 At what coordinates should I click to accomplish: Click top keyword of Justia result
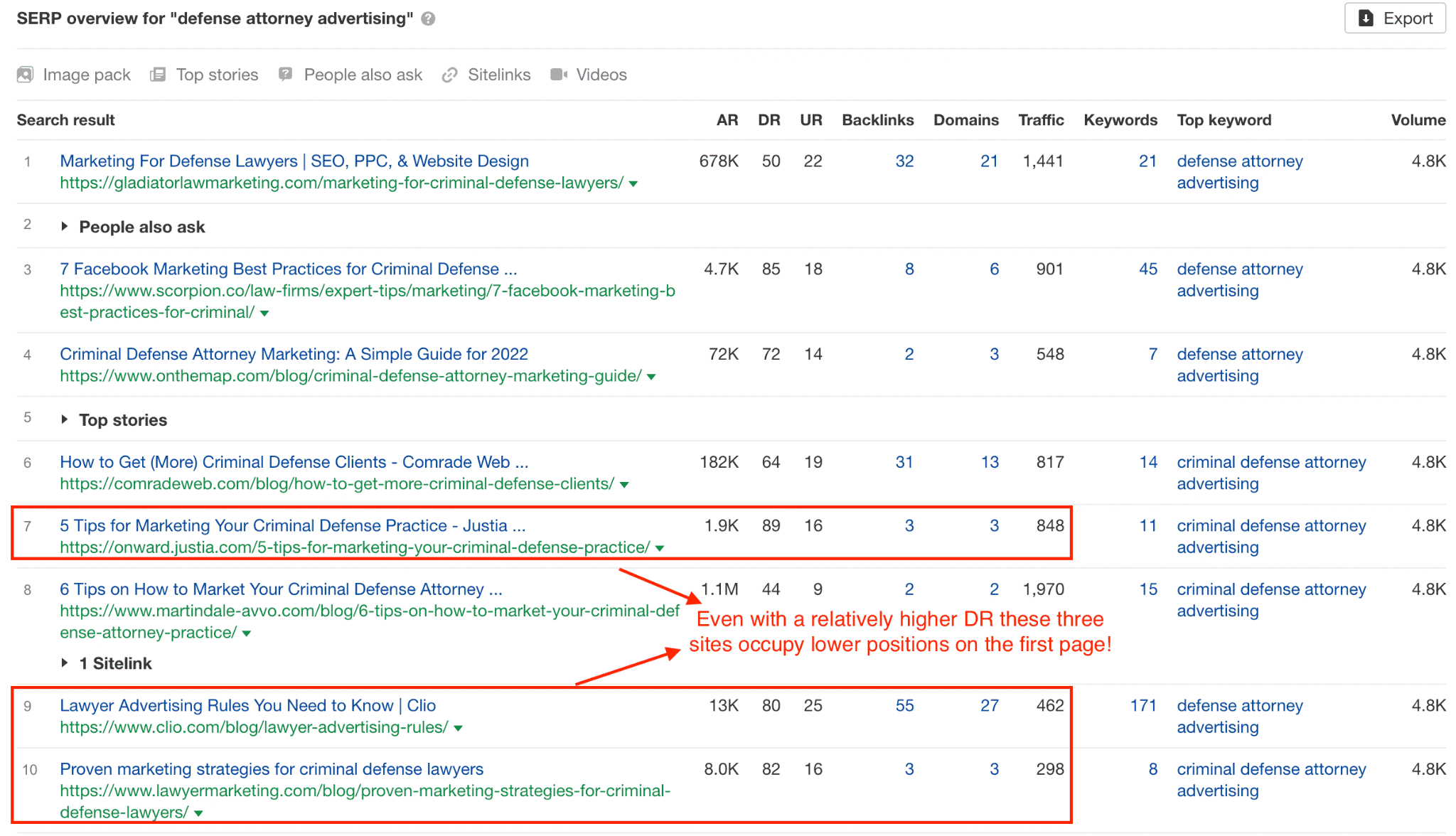(x=1271, y=537)
